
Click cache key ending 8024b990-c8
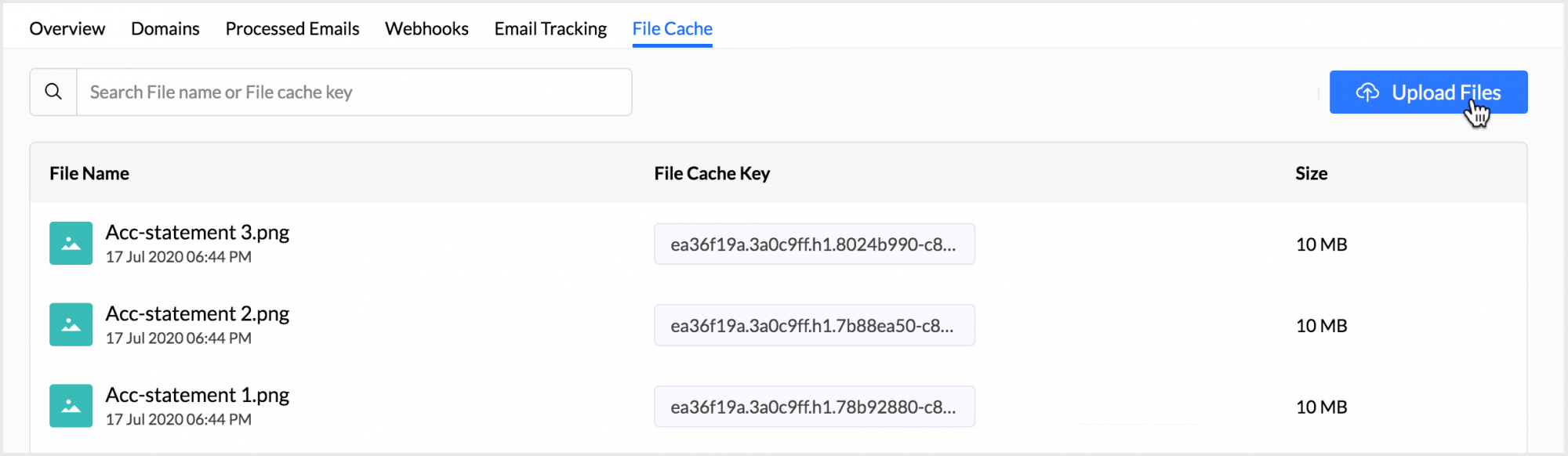[814, 244]
